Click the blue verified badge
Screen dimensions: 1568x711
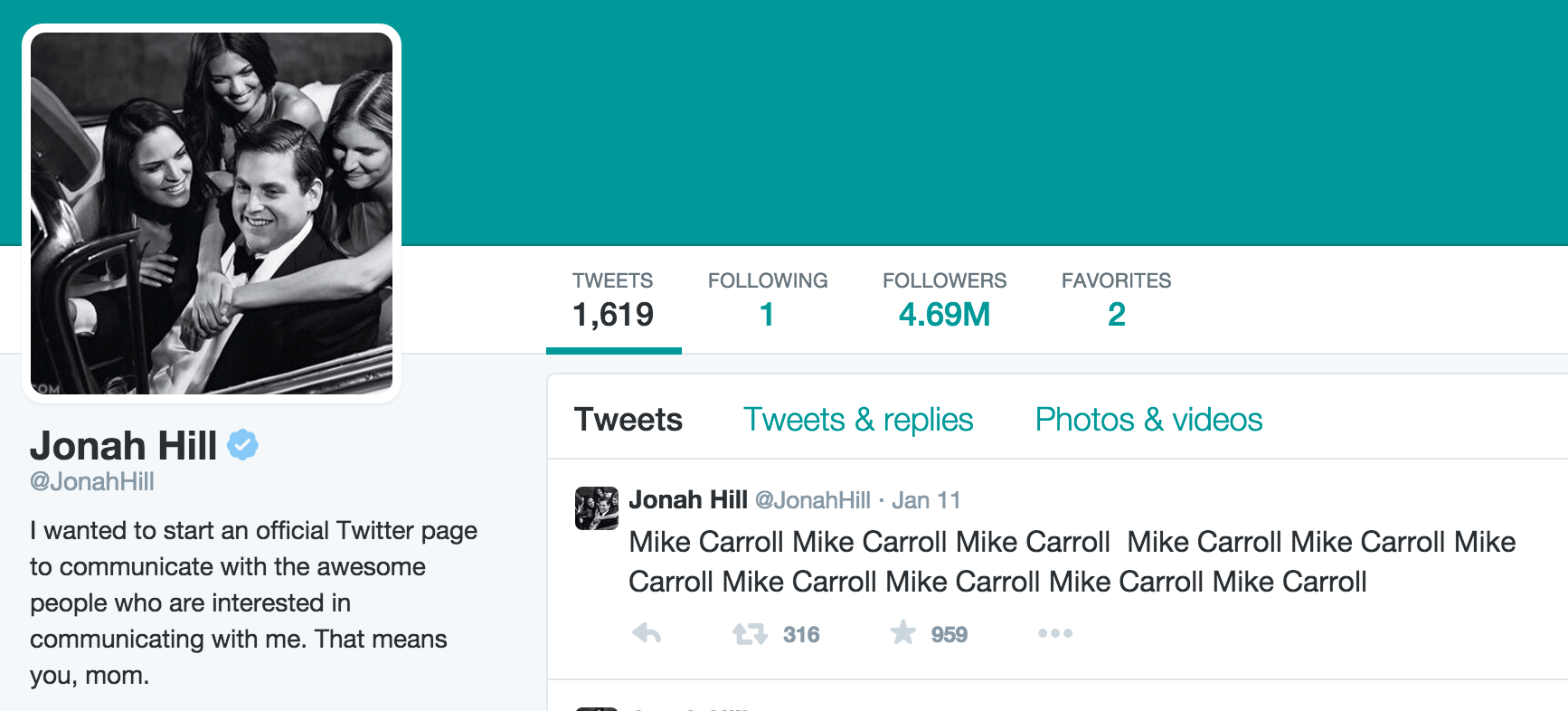pos(242,445)
